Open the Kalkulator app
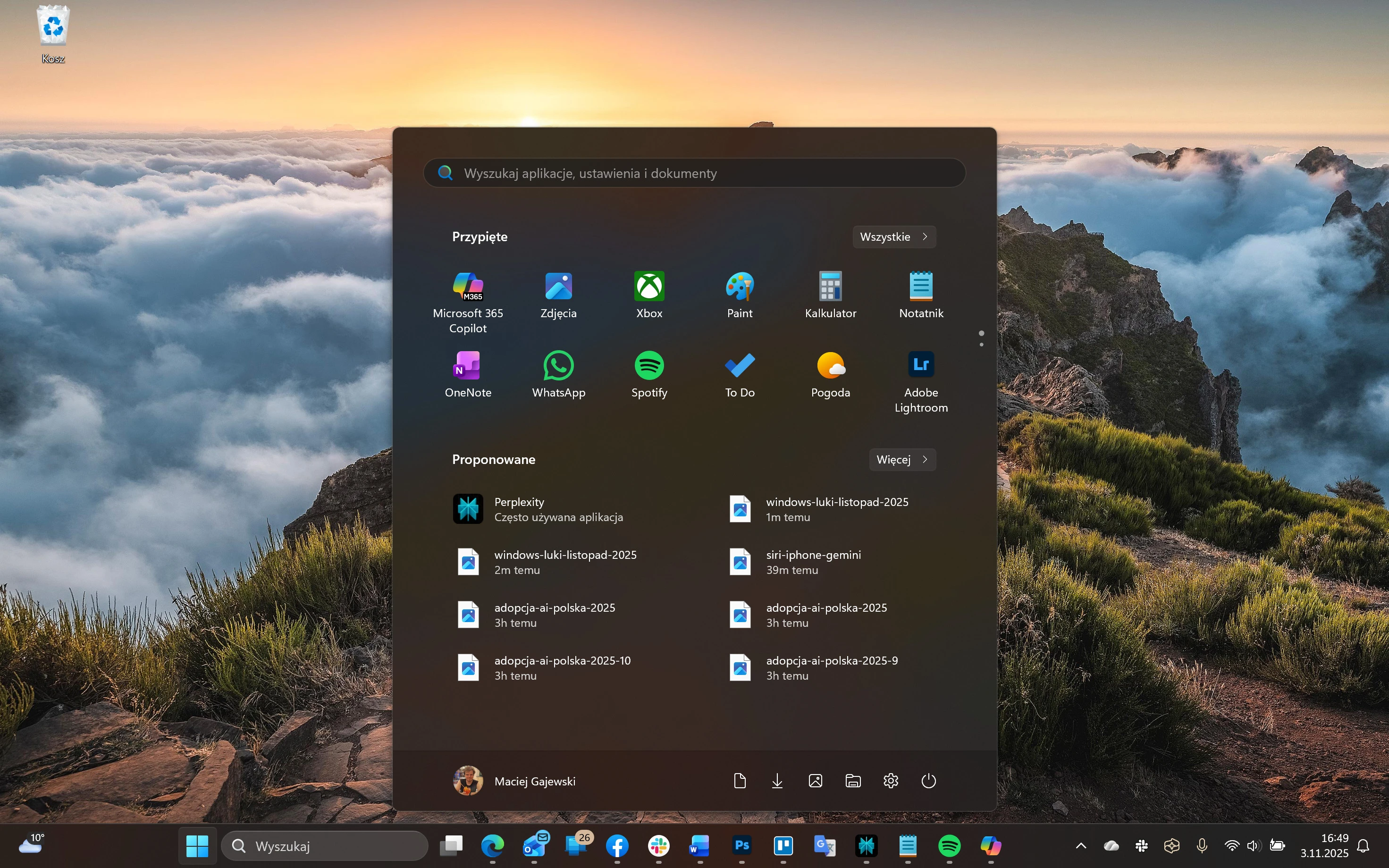Screen dimensions: 1389x868 click(830, 287)
